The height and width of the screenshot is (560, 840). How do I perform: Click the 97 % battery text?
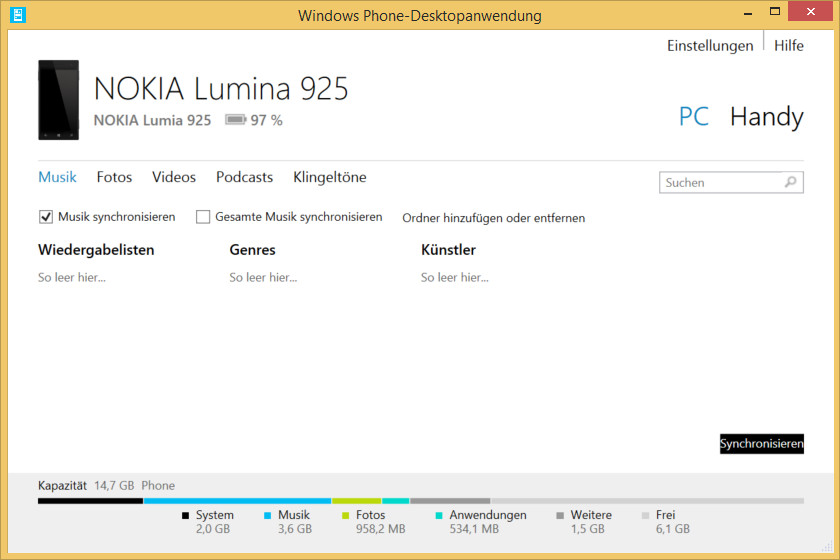pos(266,120)
